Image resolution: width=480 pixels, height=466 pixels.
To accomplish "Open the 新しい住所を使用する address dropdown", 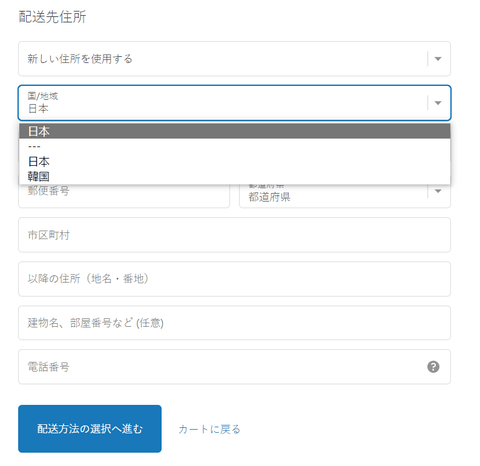I will pyautogui.click(x=234, y=59).
